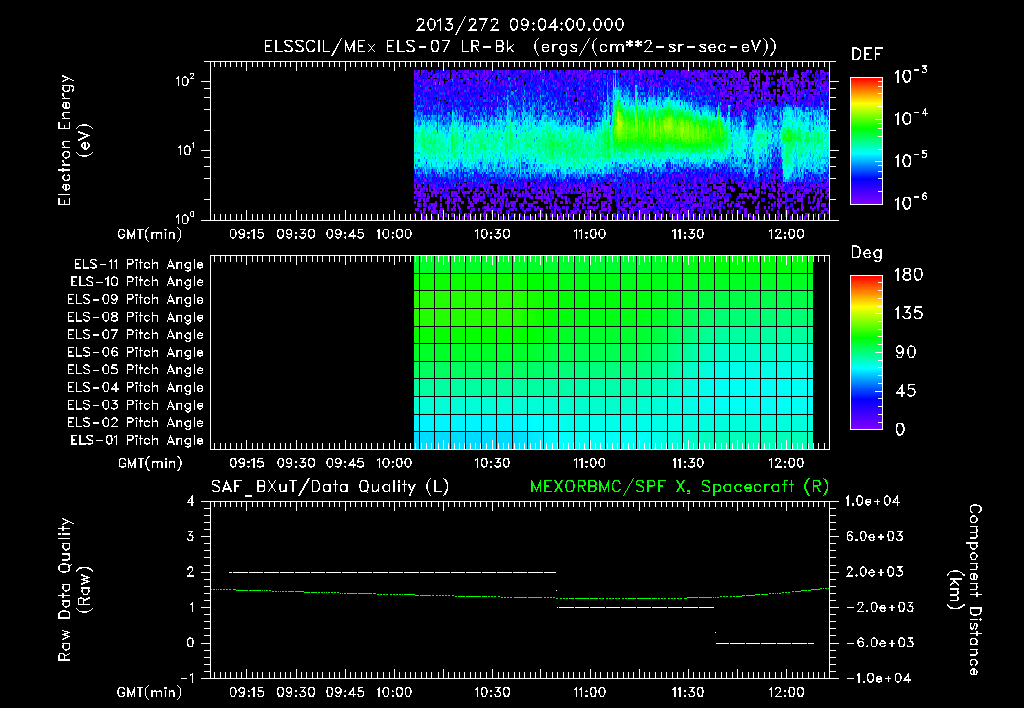Screen dimensions: 1024x708
Task: Click the ELSSCIL/MEx ELS-07 LR-Bk subtitle
Action: [389, 47]
